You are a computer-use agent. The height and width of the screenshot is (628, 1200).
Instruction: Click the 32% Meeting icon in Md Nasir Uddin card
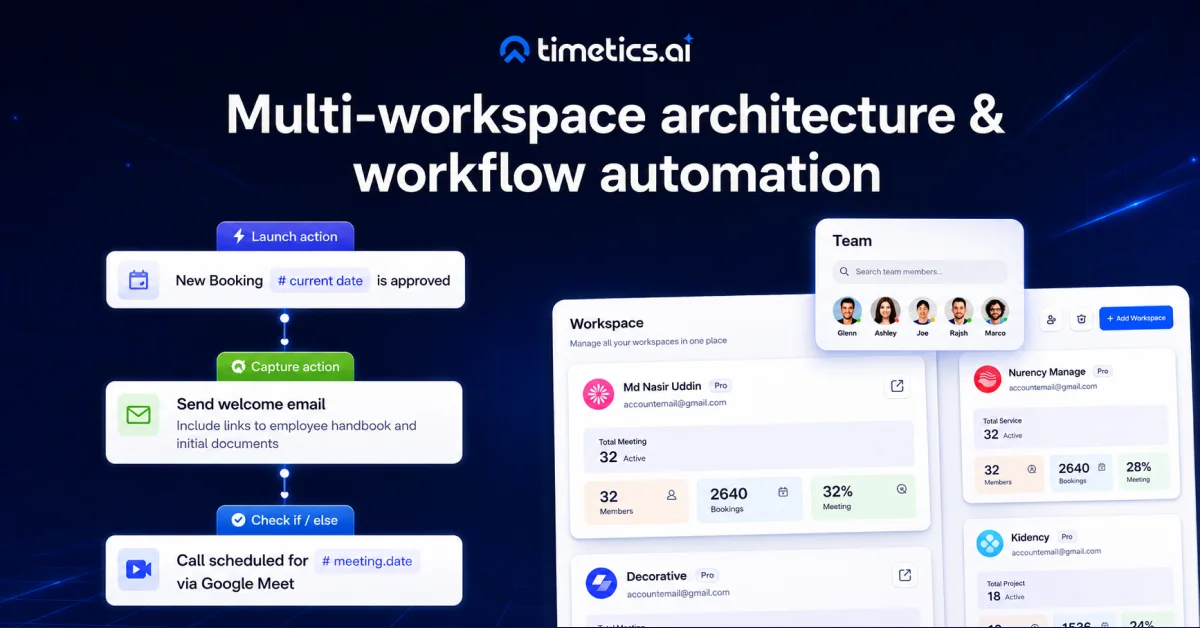tap(901, 489)
